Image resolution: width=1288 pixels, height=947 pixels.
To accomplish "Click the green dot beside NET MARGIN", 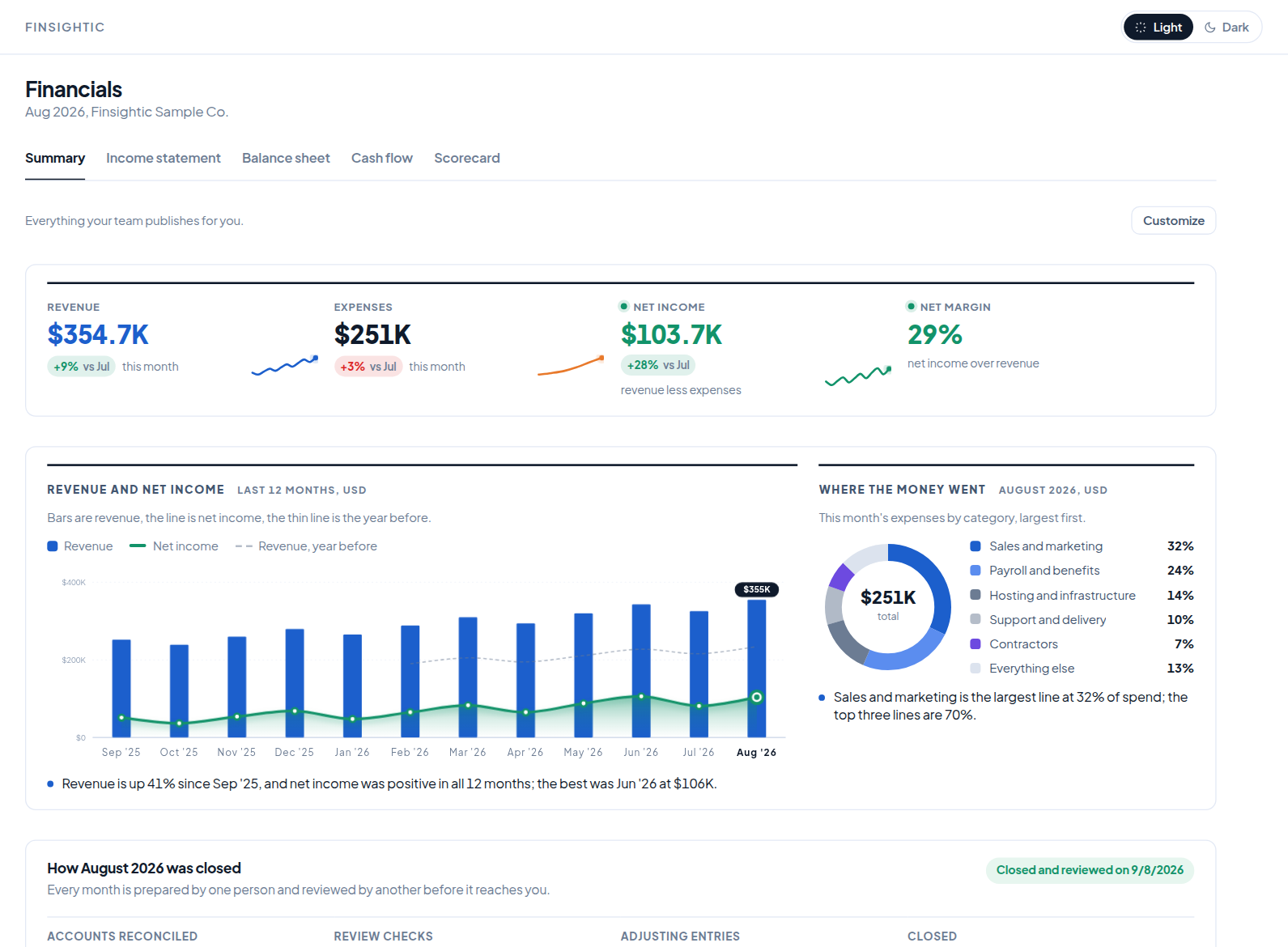I will point(911,307).
